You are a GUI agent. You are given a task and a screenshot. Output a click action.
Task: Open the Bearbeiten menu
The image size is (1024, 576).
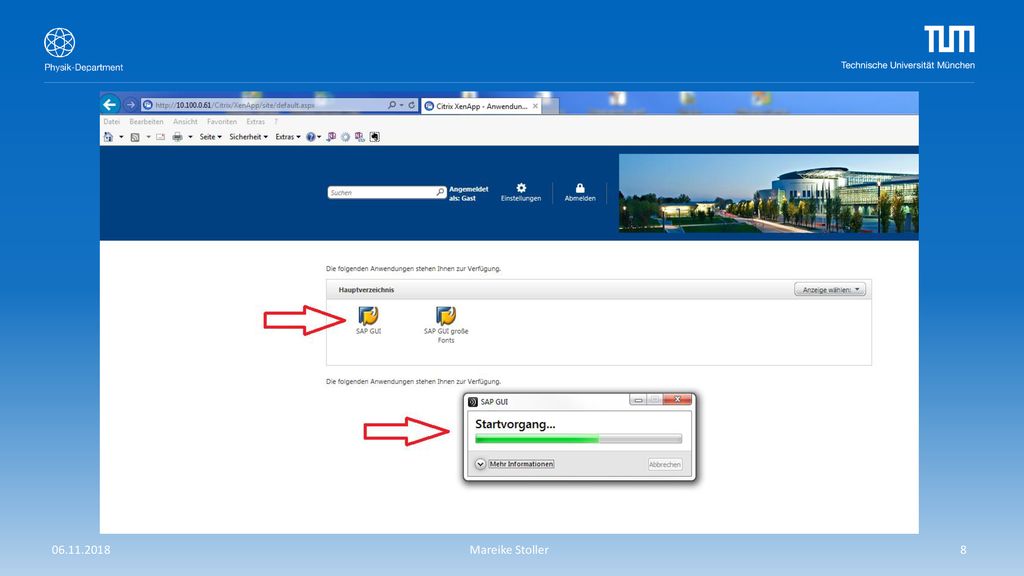click(146, 122)
